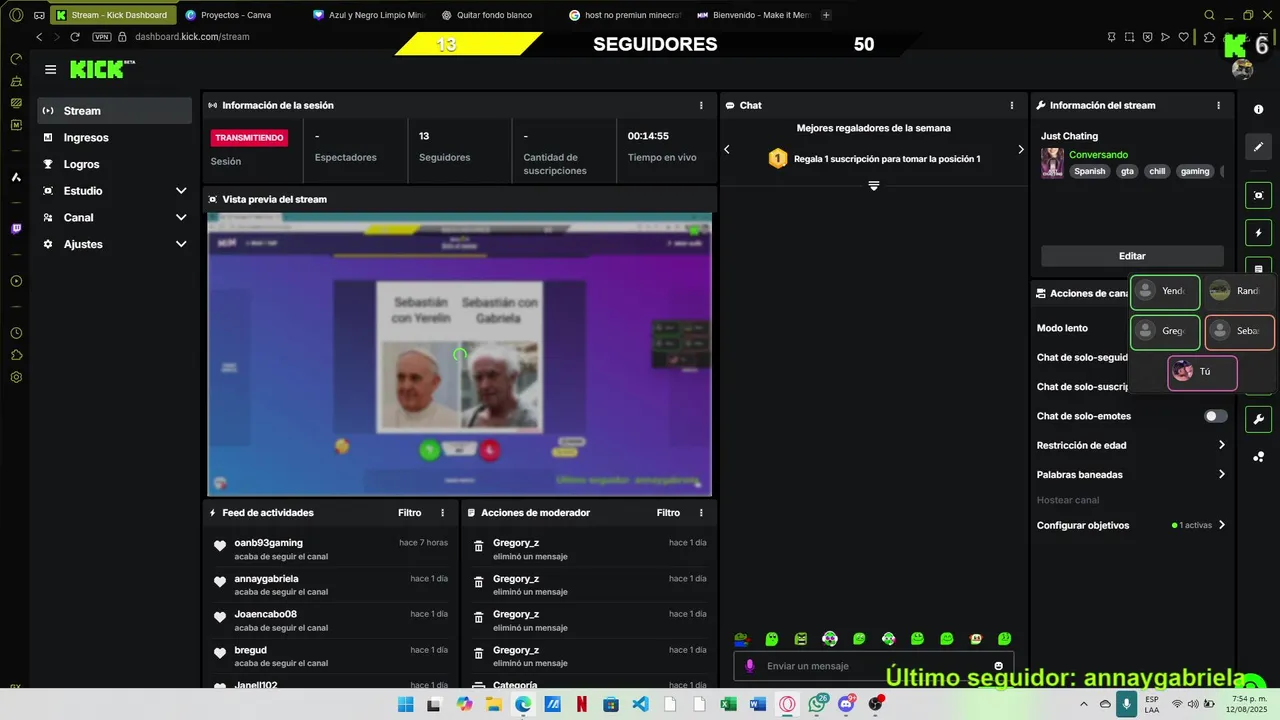
Task: Expand the Canal sidebar section
Action: pyautogui.click(x=181, y=217)
